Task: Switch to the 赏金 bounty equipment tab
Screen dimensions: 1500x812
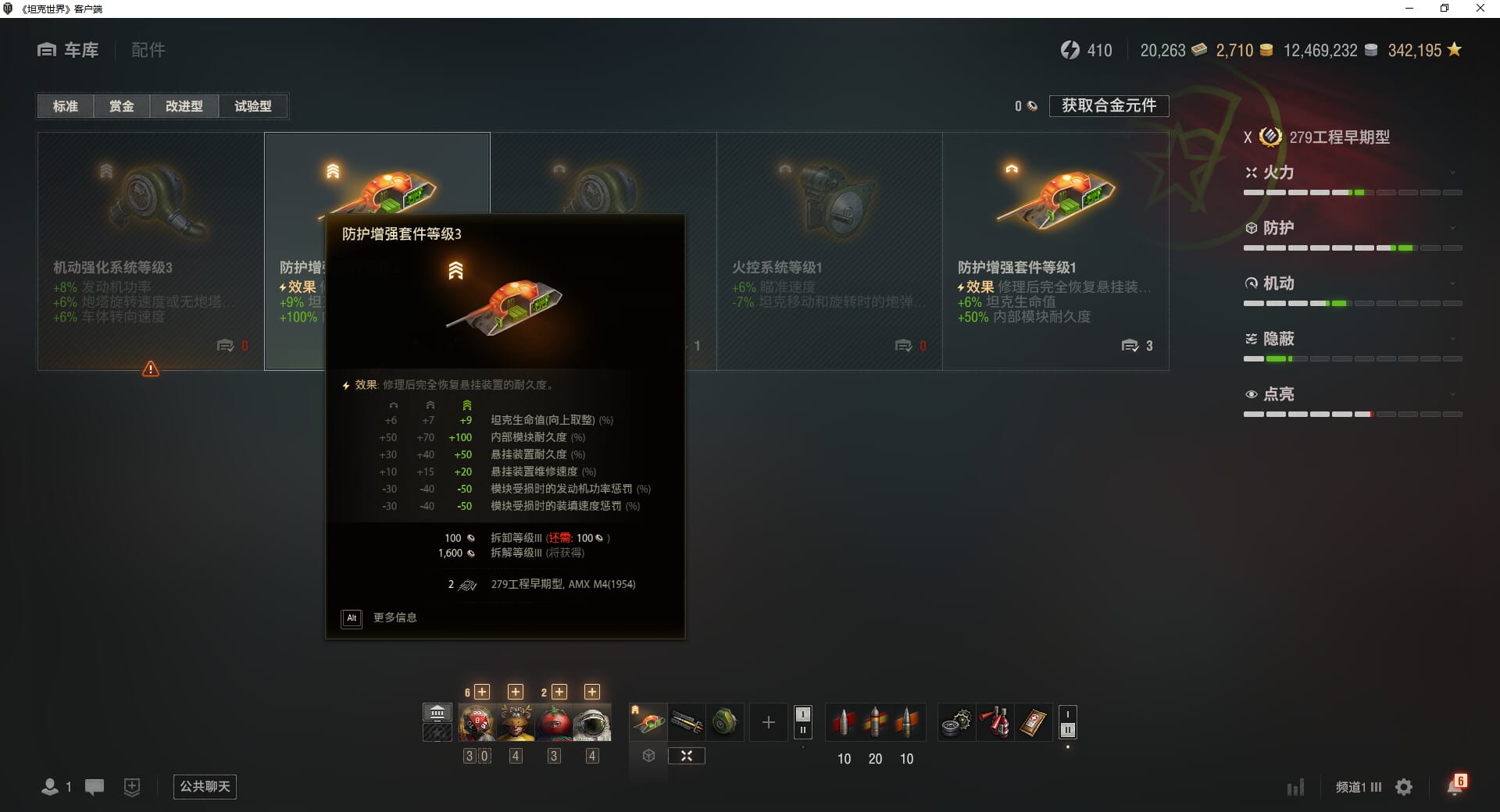Action: (122, 106)
